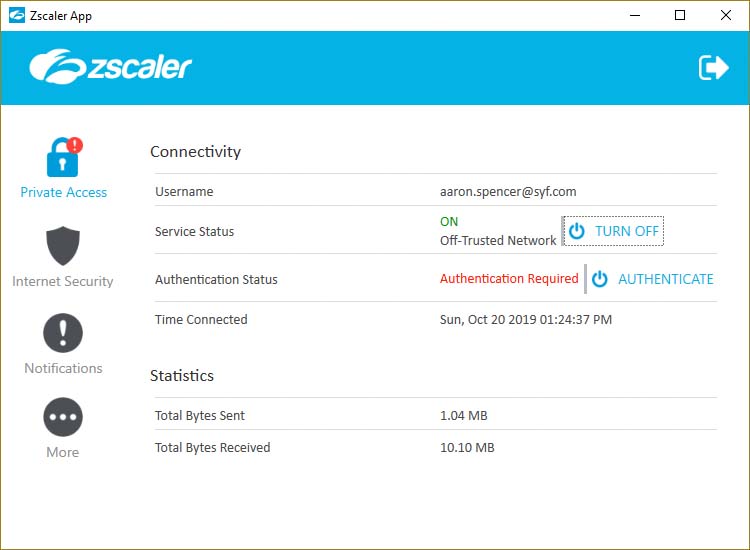
Task: Click the 1.04 MB bytes sent value
Action: click(463, 416)
